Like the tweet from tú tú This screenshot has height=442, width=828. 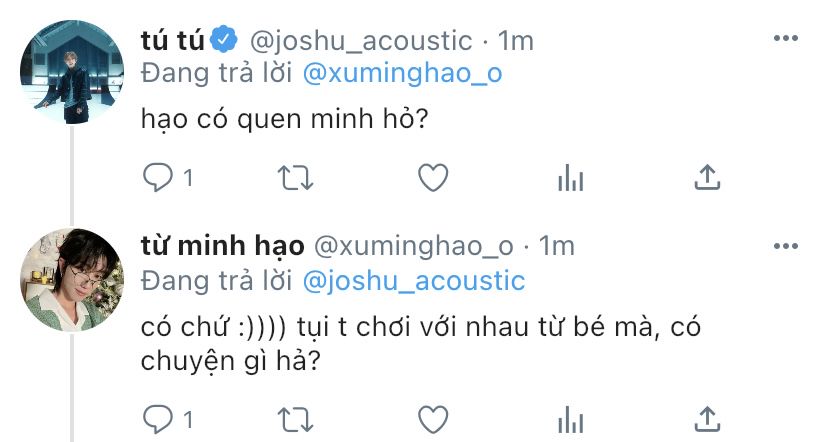pyautogui.click(x=433, y=177)
